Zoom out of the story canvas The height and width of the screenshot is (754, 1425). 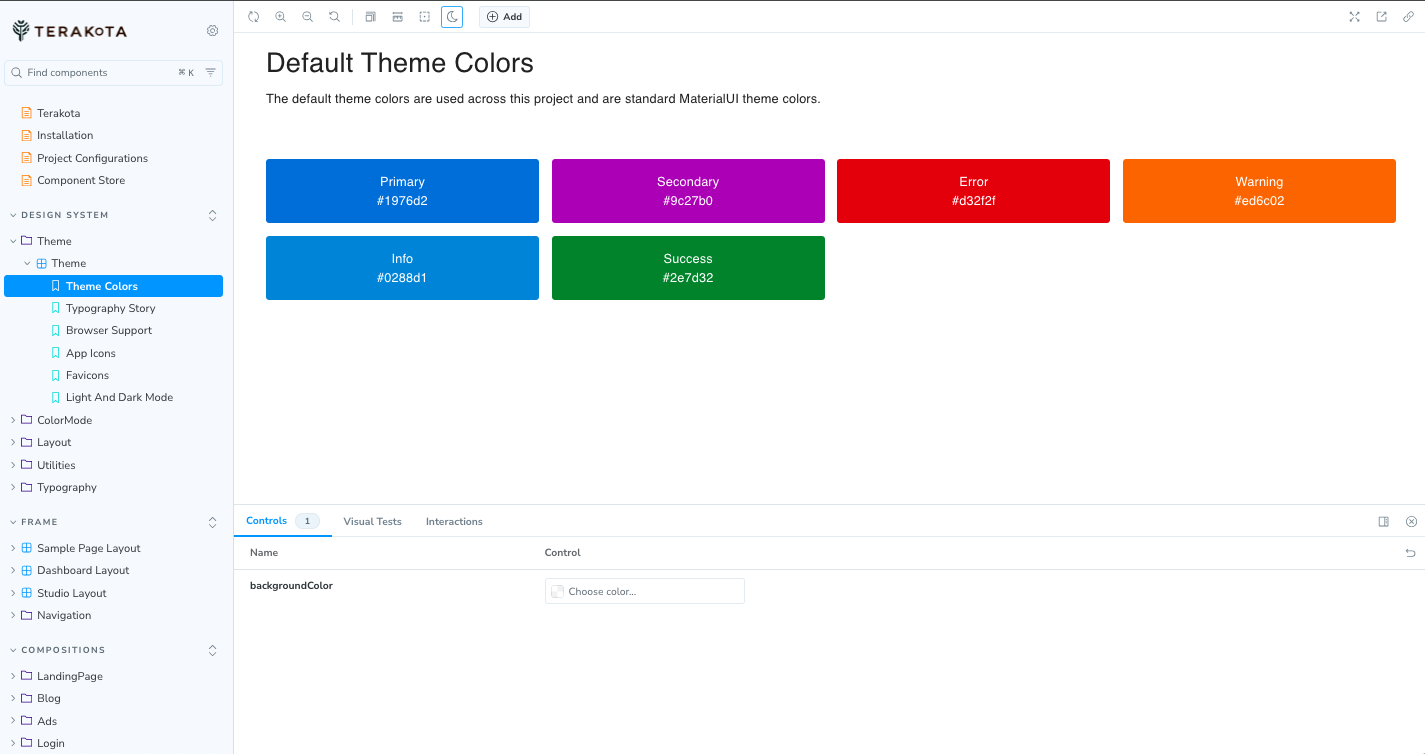click(x=307, y=16)
